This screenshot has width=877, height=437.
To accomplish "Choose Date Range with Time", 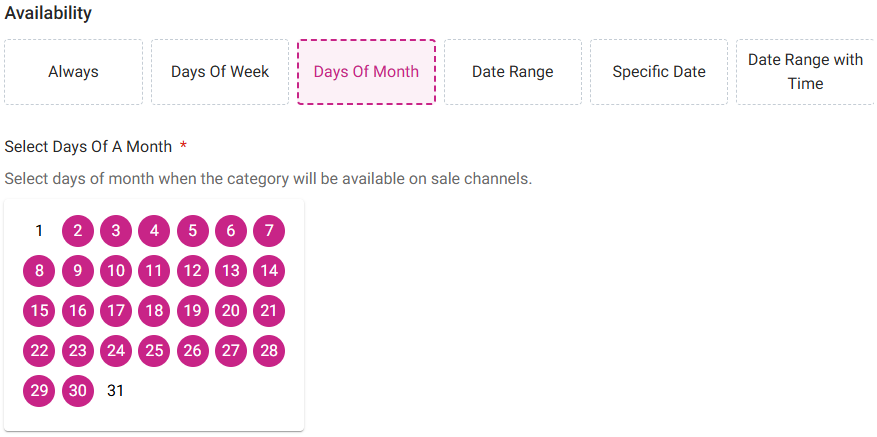I will 804,72.
